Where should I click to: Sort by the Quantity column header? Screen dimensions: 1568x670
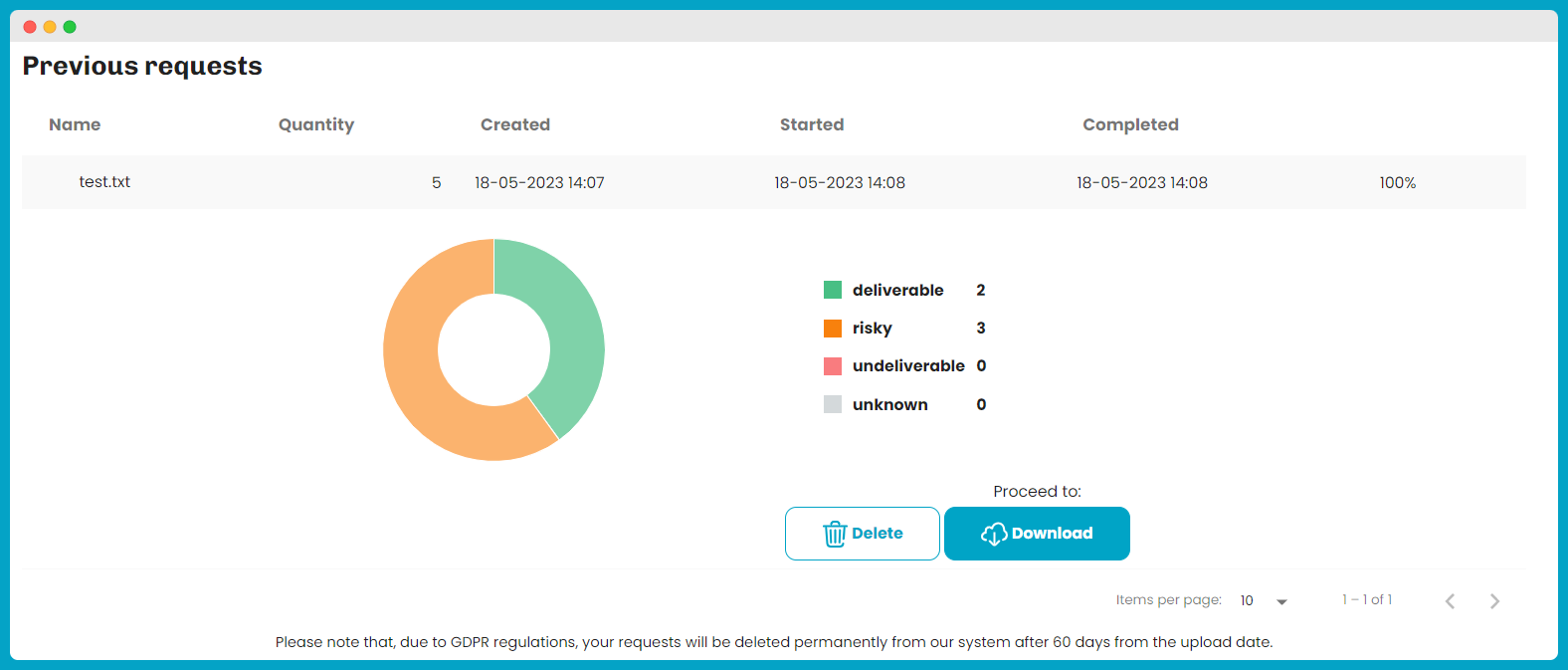click(315, 124)
